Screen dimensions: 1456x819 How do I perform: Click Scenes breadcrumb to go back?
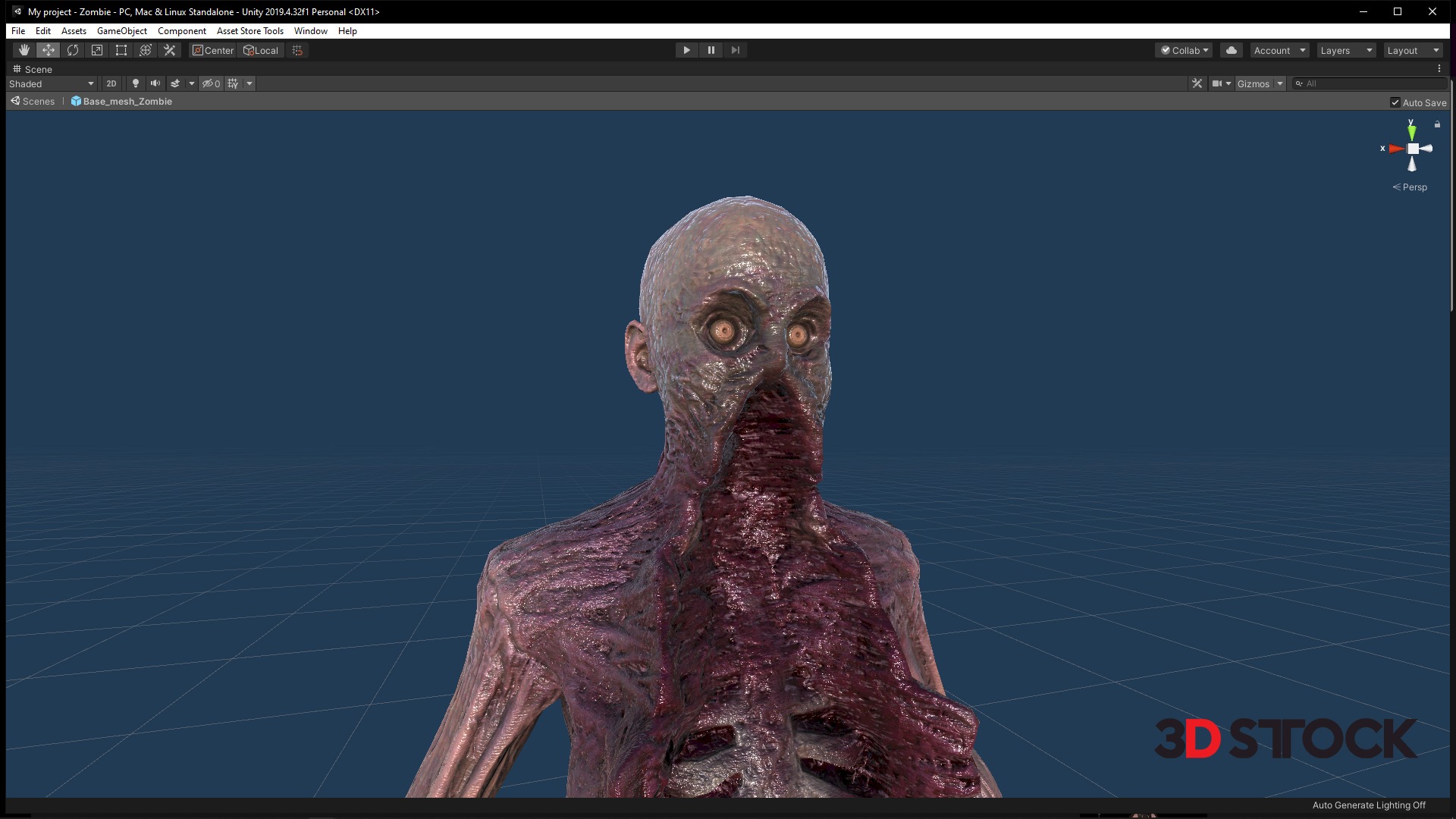tap(33, 102)
